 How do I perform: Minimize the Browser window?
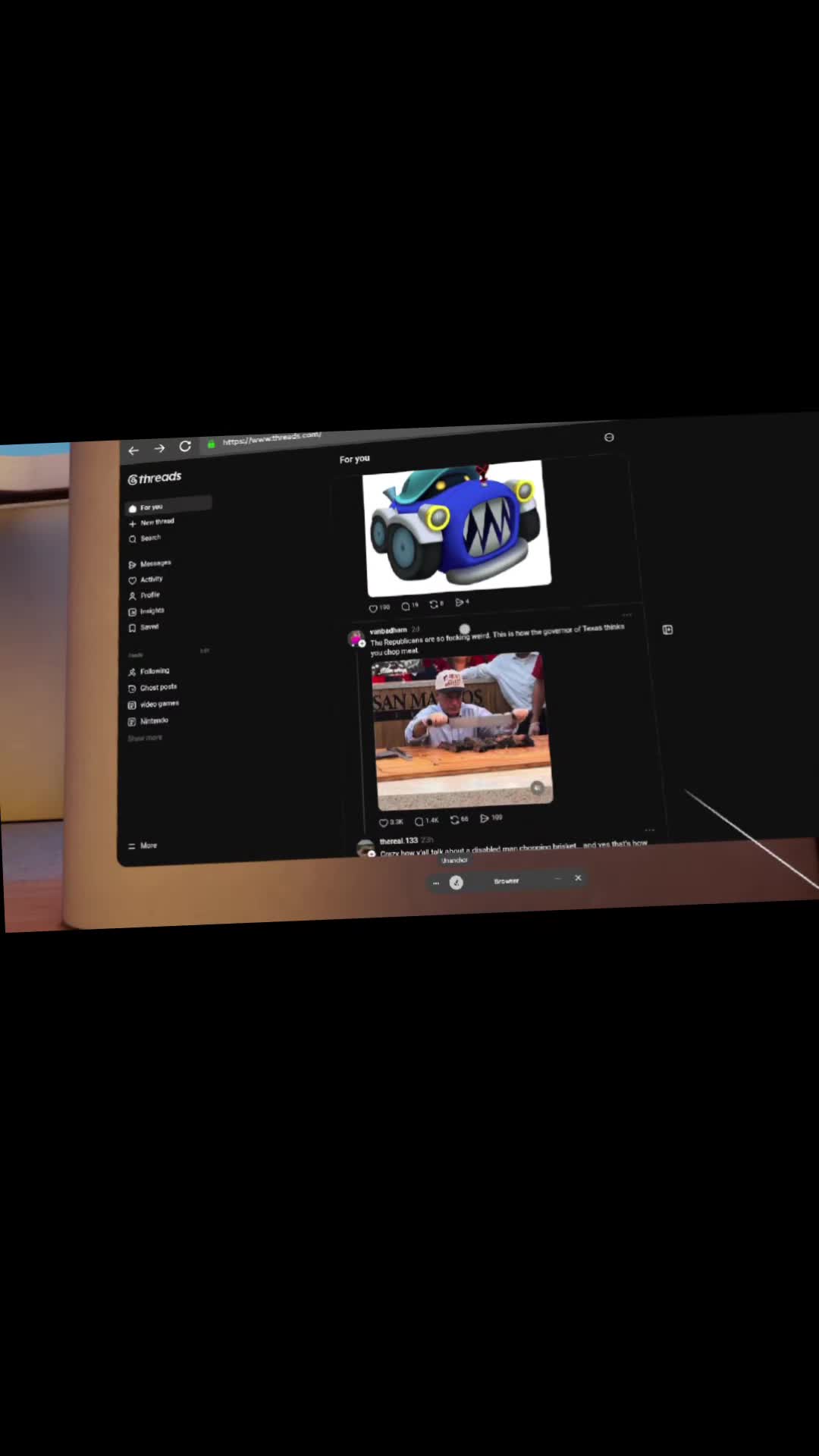(558, 879)
